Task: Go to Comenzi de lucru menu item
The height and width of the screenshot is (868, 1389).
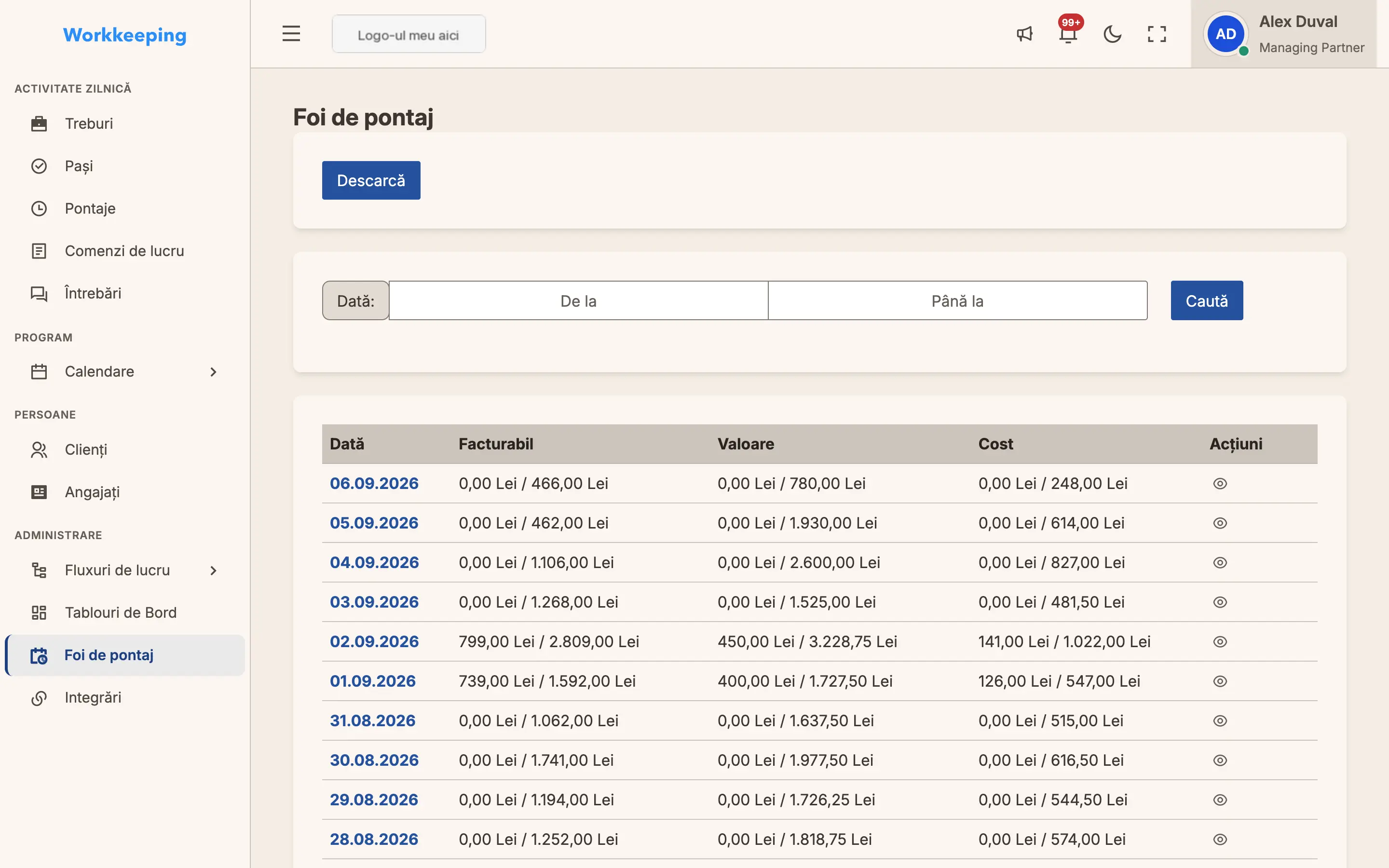Action: pyautogui.click(x=124, y=251)
